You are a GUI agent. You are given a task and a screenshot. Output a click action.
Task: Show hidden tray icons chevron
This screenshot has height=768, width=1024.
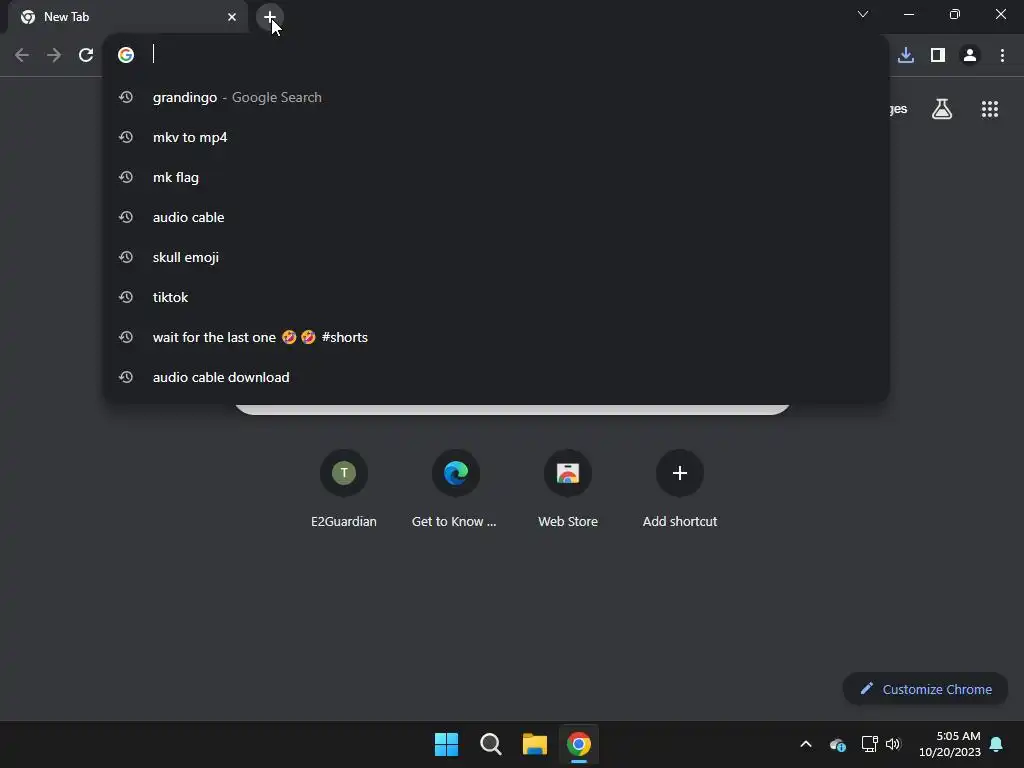(x=806, y=744)
